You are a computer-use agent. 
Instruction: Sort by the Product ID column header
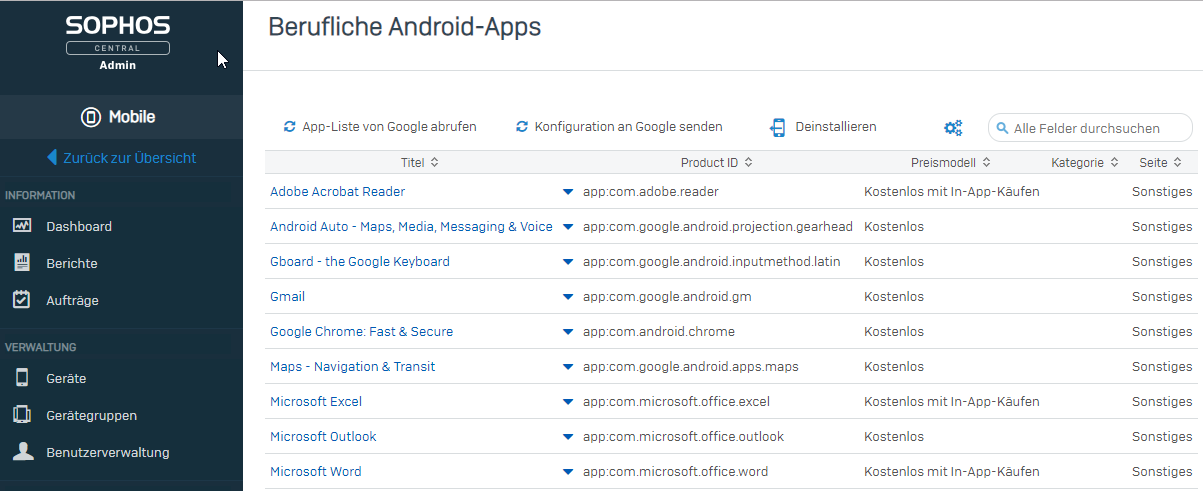point(716,162)
